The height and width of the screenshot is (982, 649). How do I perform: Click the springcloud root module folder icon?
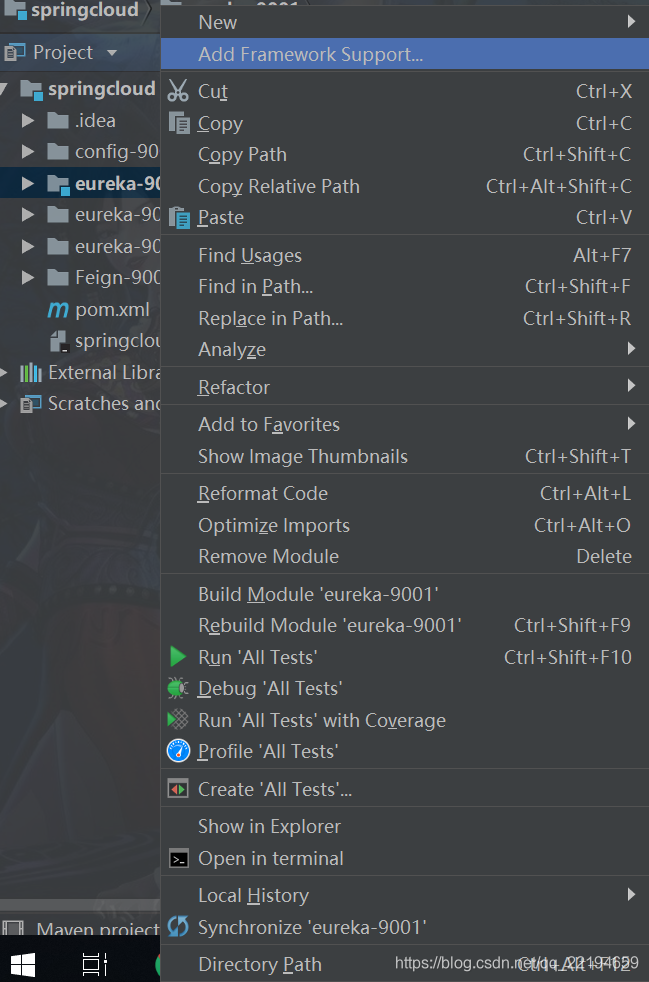click(31, 90)
